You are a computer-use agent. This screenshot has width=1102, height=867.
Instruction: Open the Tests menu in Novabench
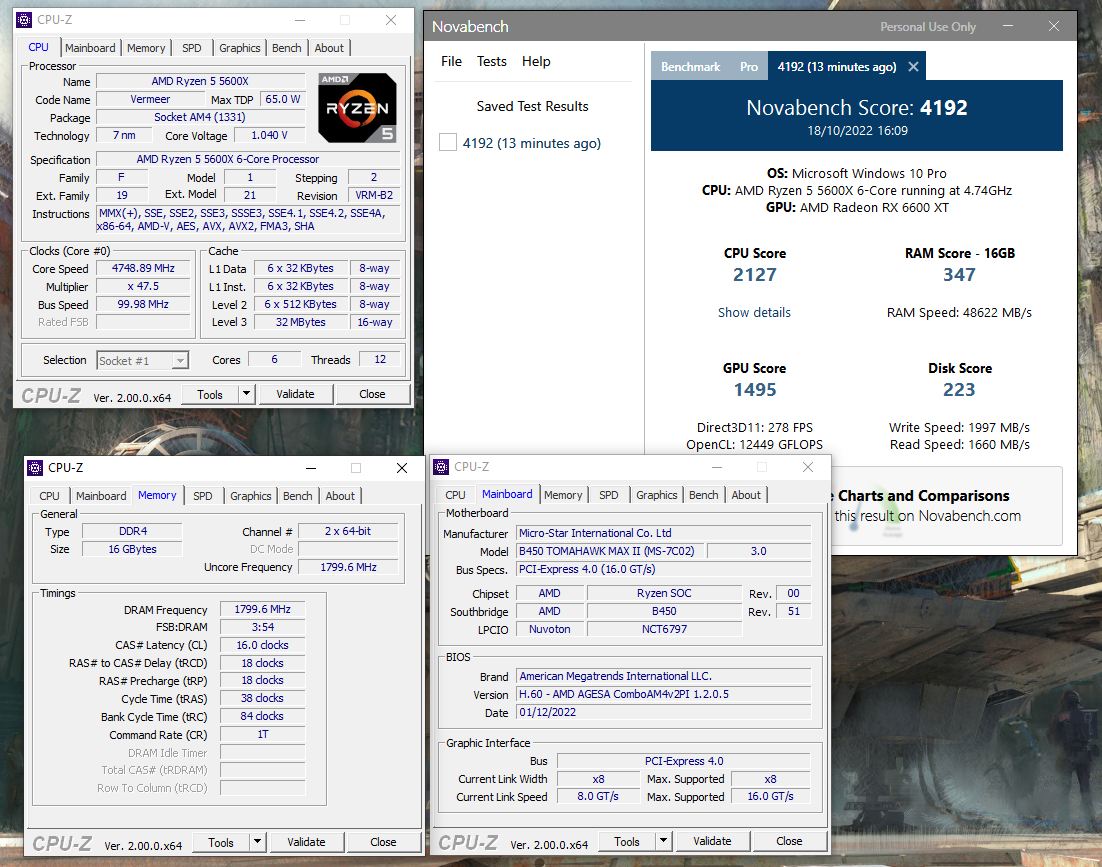click(x=491, y=62)
